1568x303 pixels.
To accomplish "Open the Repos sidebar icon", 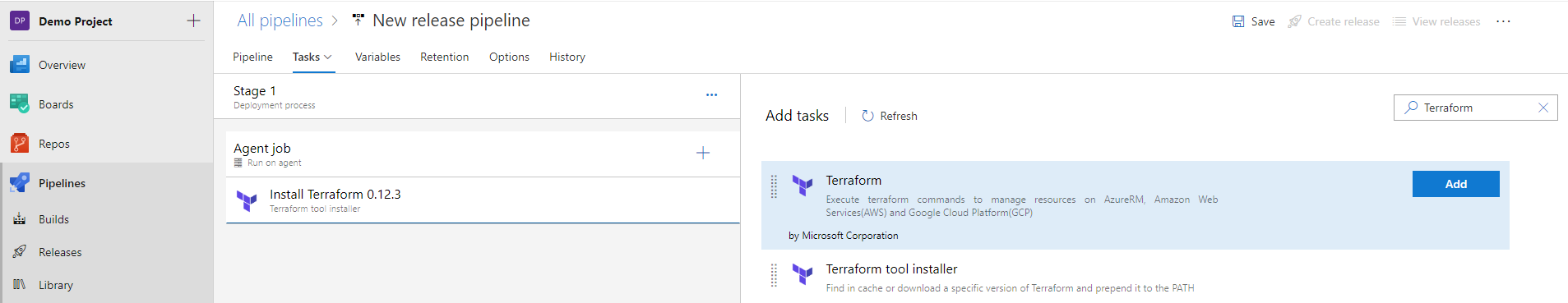I will [20, 144].
